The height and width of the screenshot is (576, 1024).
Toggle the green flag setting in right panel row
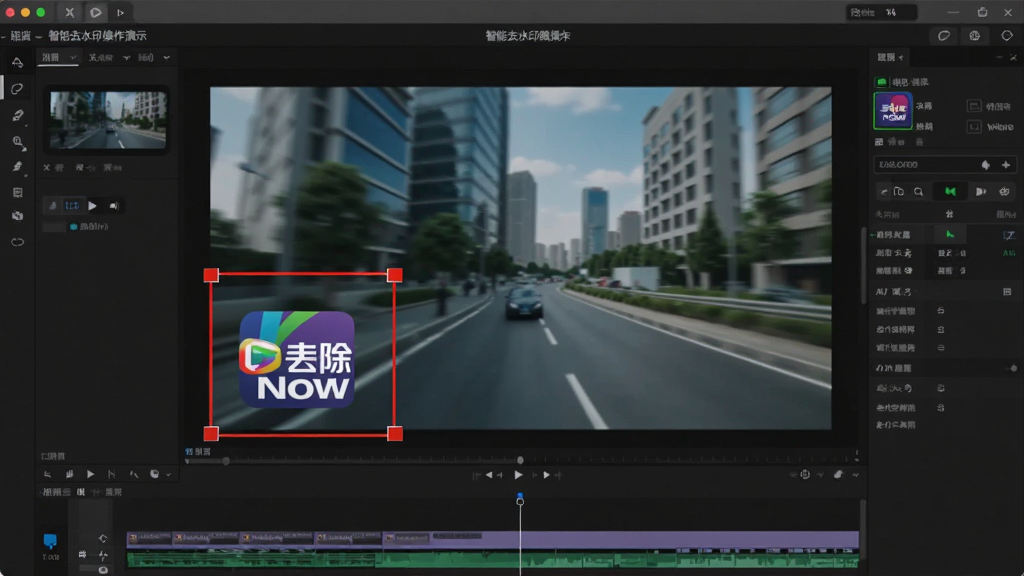click(950, 234)
